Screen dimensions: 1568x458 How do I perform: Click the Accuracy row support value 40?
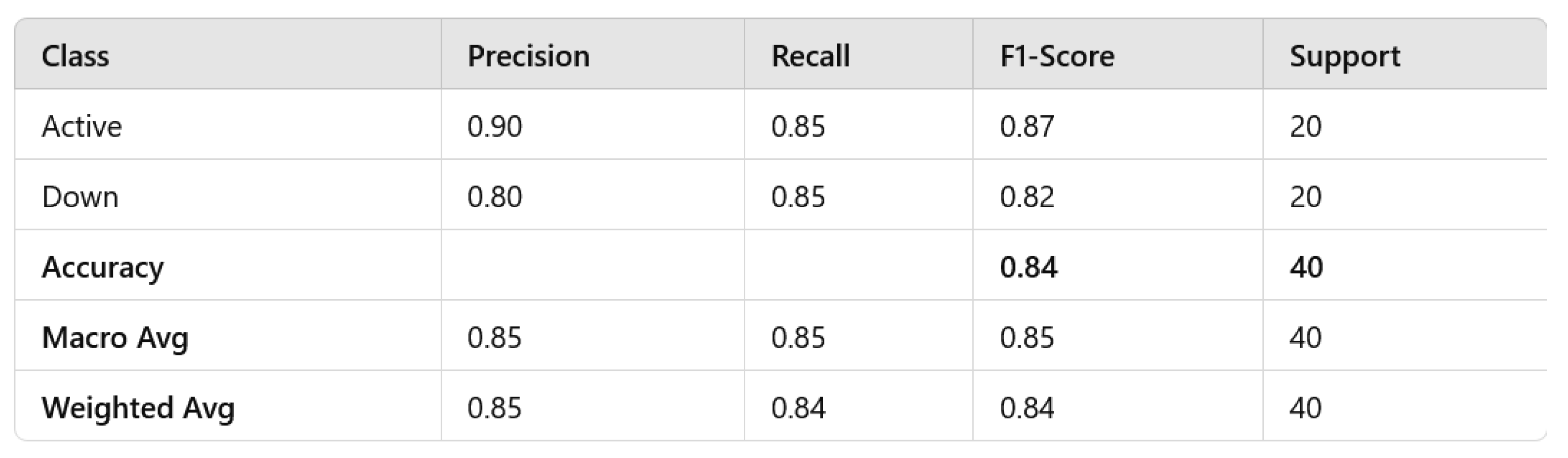[x=1306, y=268]
